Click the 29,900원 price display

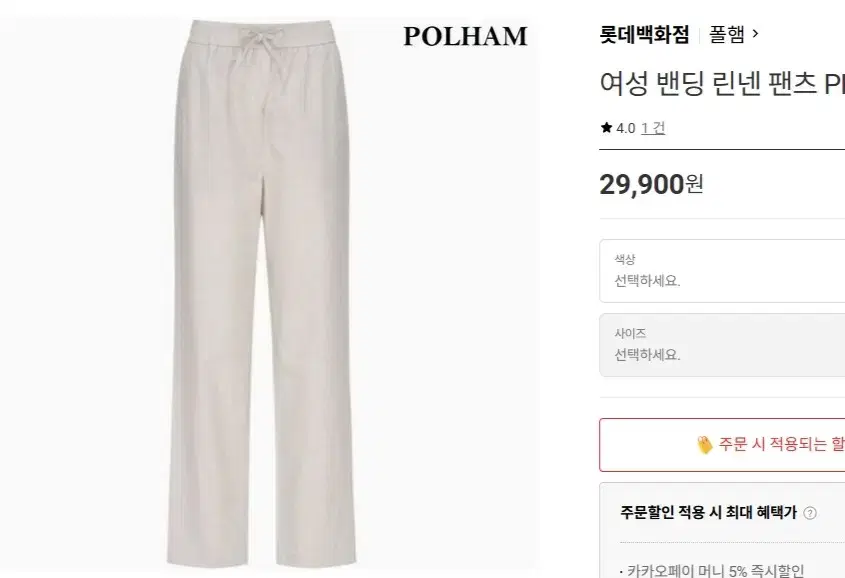650,185
